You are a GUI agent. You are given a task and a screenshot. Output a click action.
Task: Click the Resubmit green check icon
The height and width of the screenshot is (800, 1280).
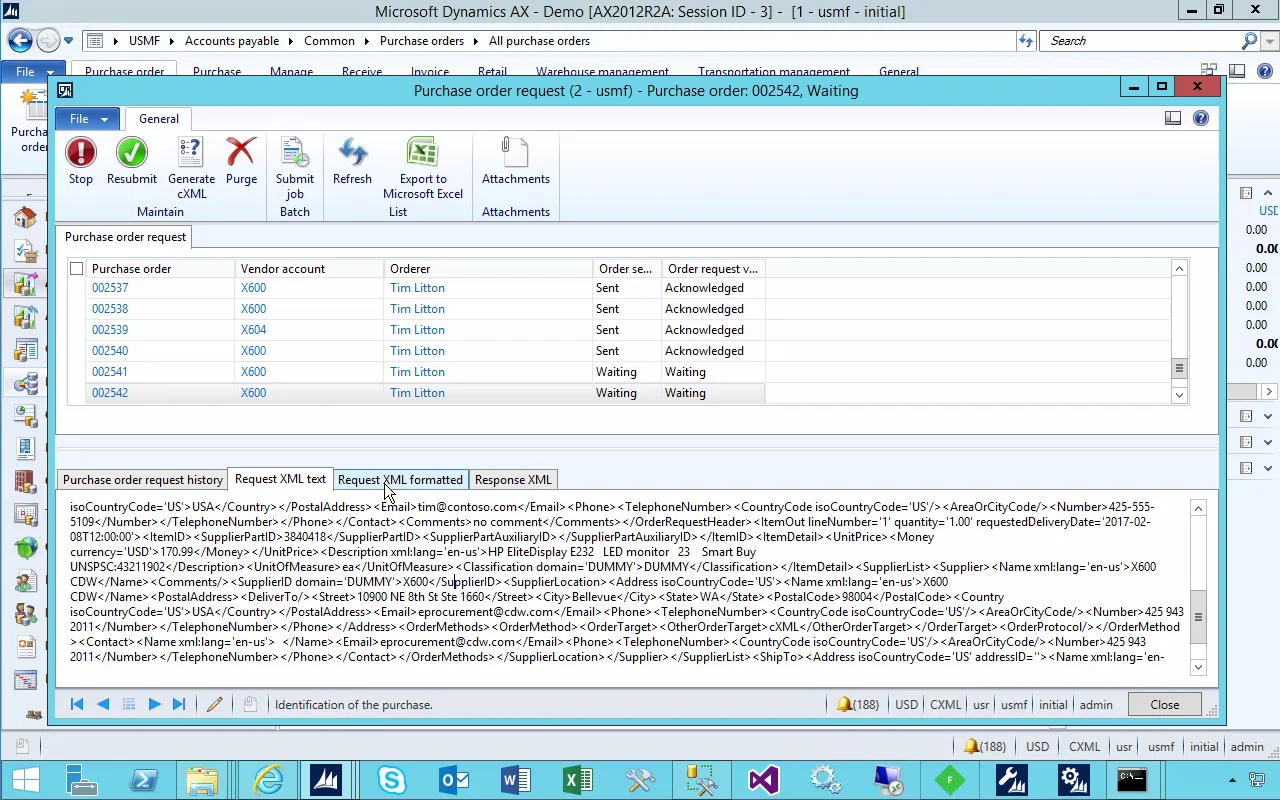131,153
